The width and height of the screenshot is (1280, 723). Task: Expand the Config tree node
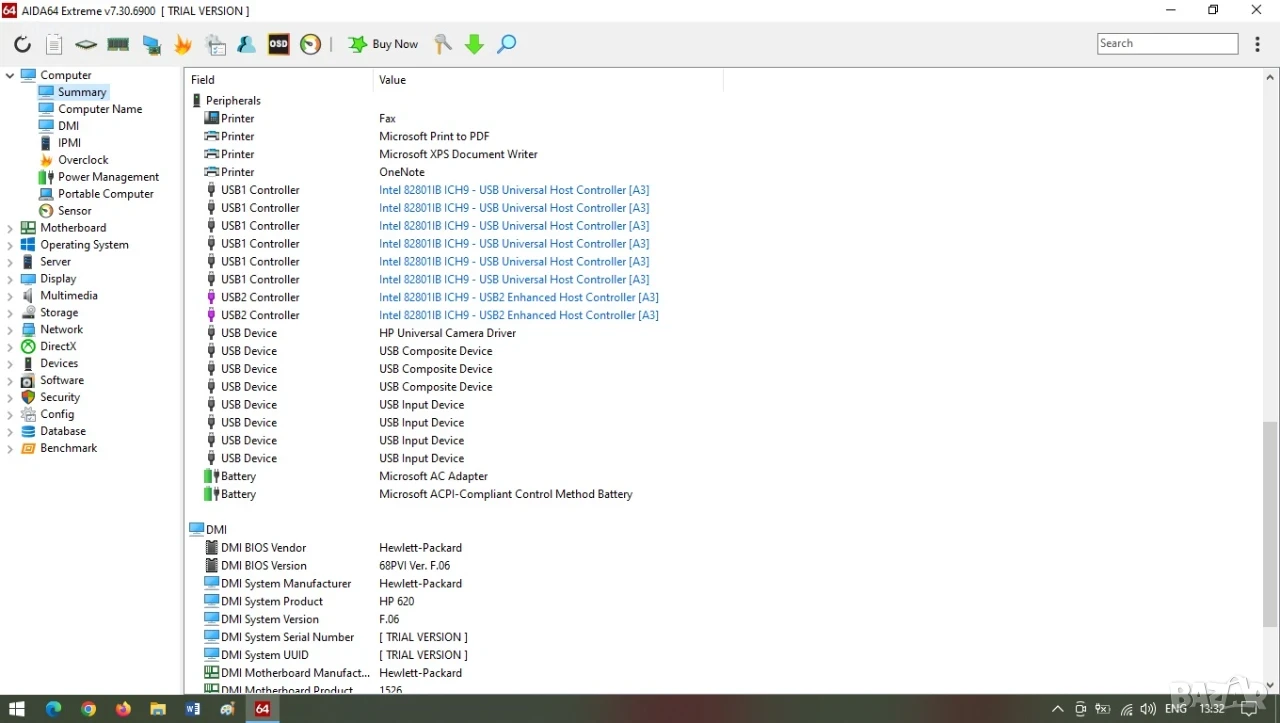click(10, 415)
